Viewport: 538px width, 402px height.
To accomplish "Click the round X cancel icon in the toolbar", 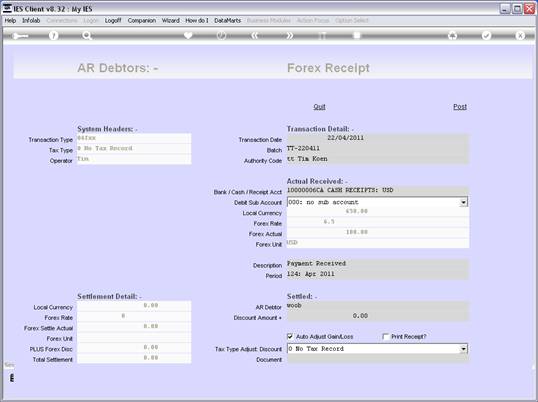I will pyautogui.click(x=520, y=36).
